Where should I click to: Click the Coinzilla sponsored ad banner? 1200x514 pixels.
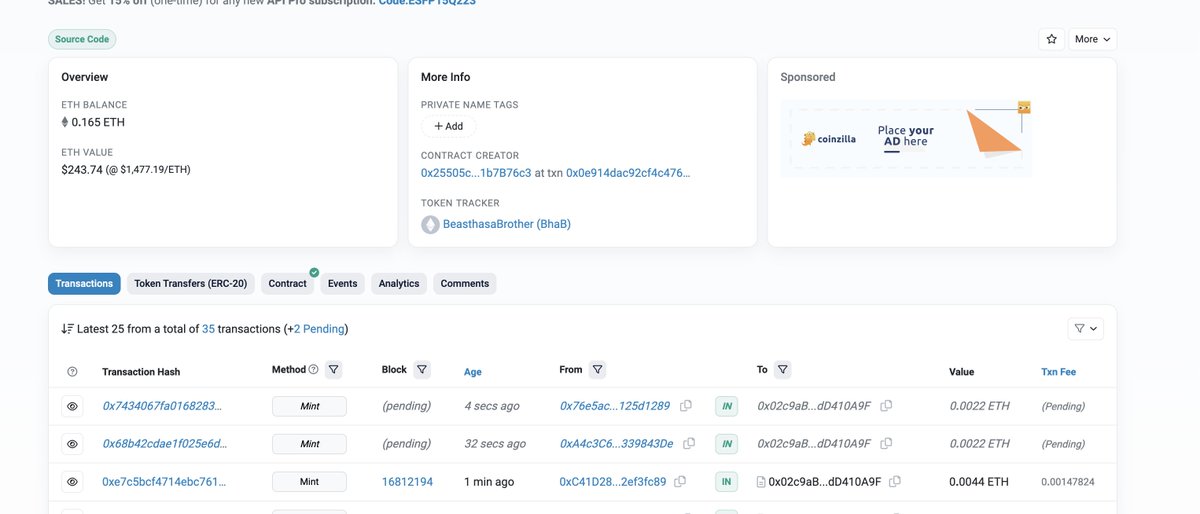coord(906,139)
